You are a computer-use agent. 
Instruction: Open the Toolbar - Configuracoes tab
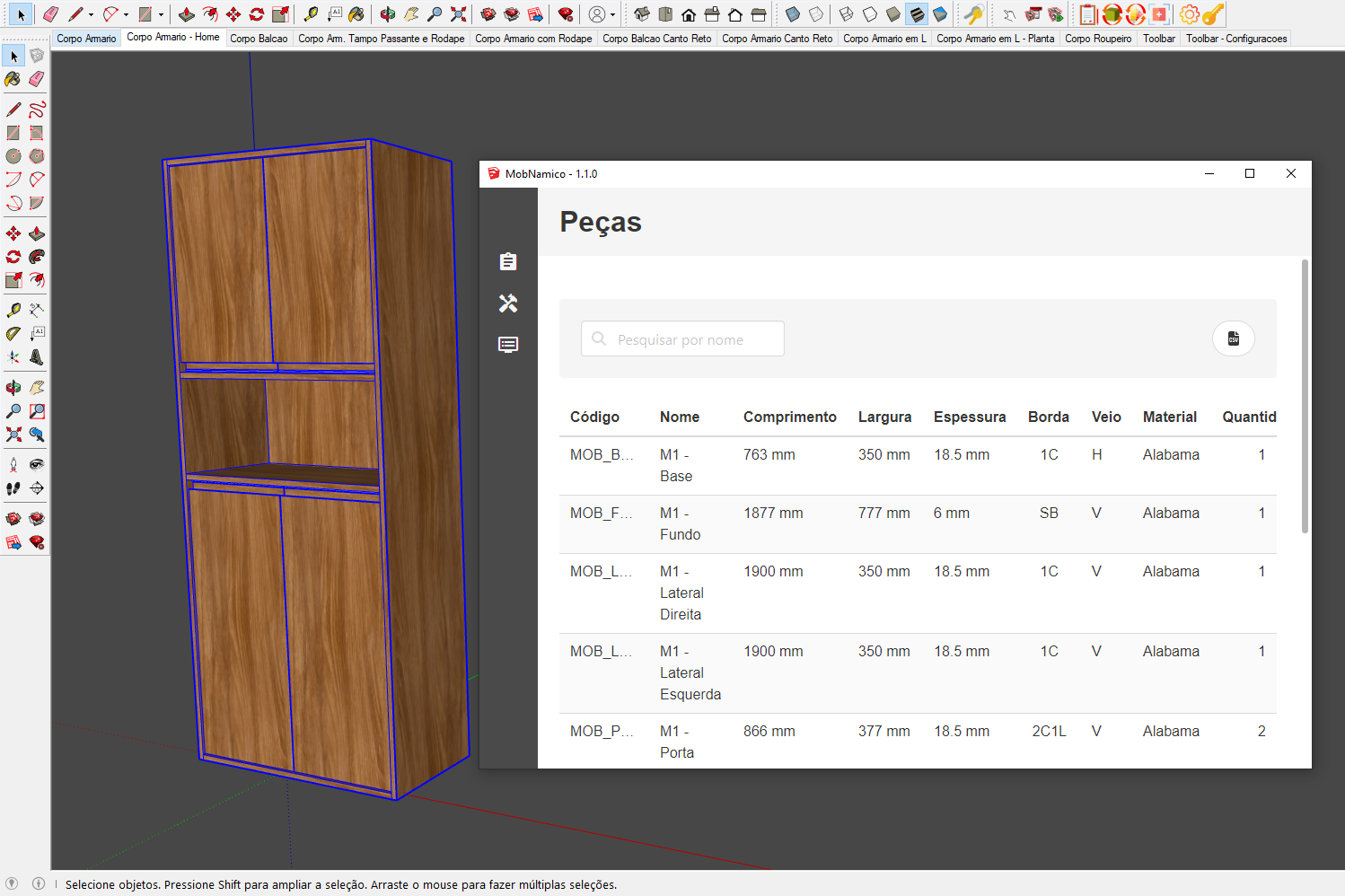1236,39
